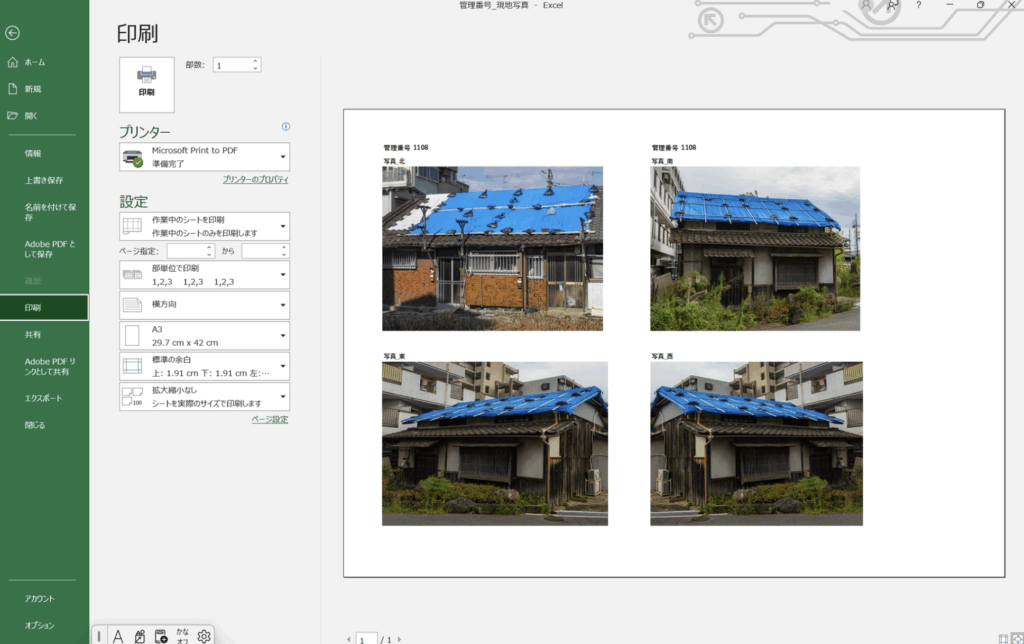This screenshot has width=1024, height=644.
Task: Toggle the Show Margins icon in the preview corner
Action: point(1003,639)
